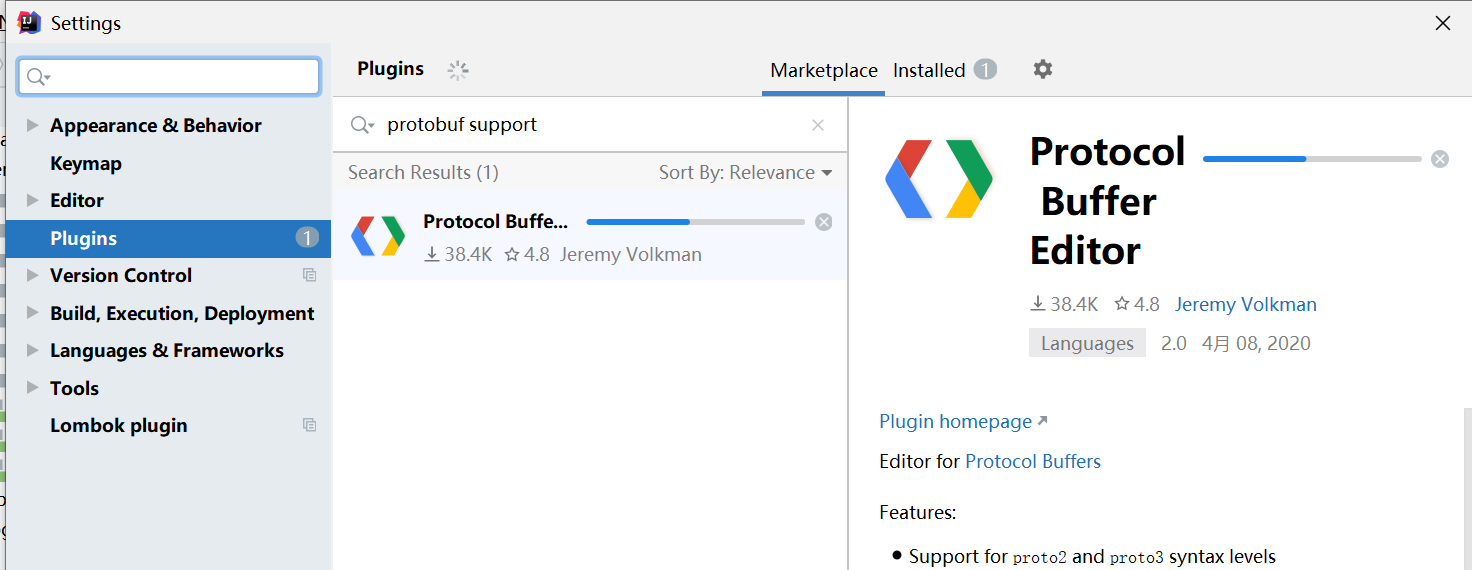The image size is (1472, 570).
Task: Switch to the Marketplace tab
Action: point(824,70)
